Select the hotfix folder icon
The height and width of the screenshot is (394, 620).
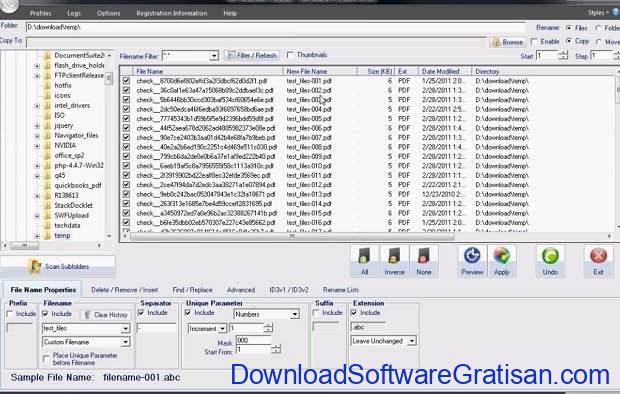point(47,85)
